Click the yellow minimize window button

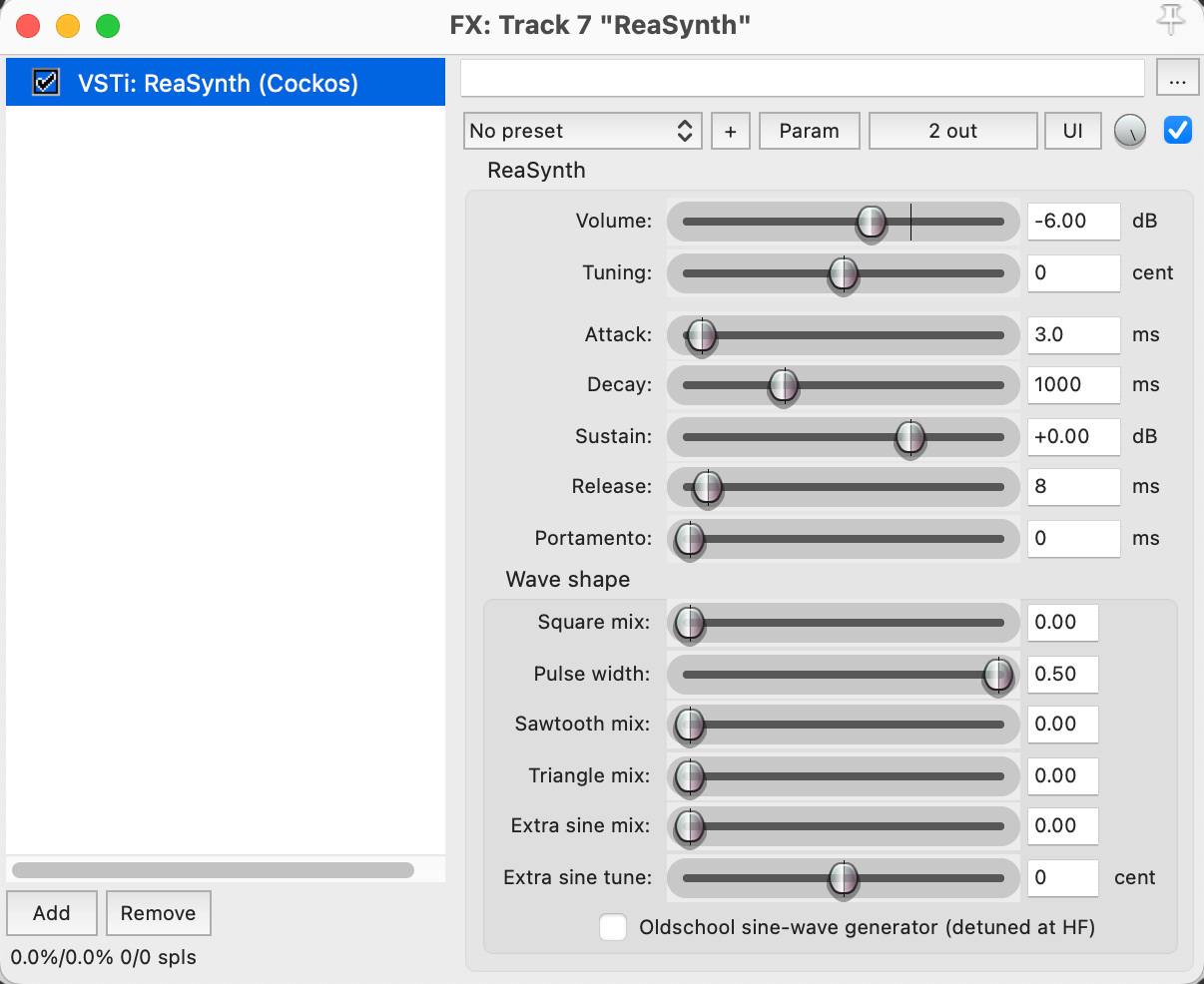tap(68, 26)
